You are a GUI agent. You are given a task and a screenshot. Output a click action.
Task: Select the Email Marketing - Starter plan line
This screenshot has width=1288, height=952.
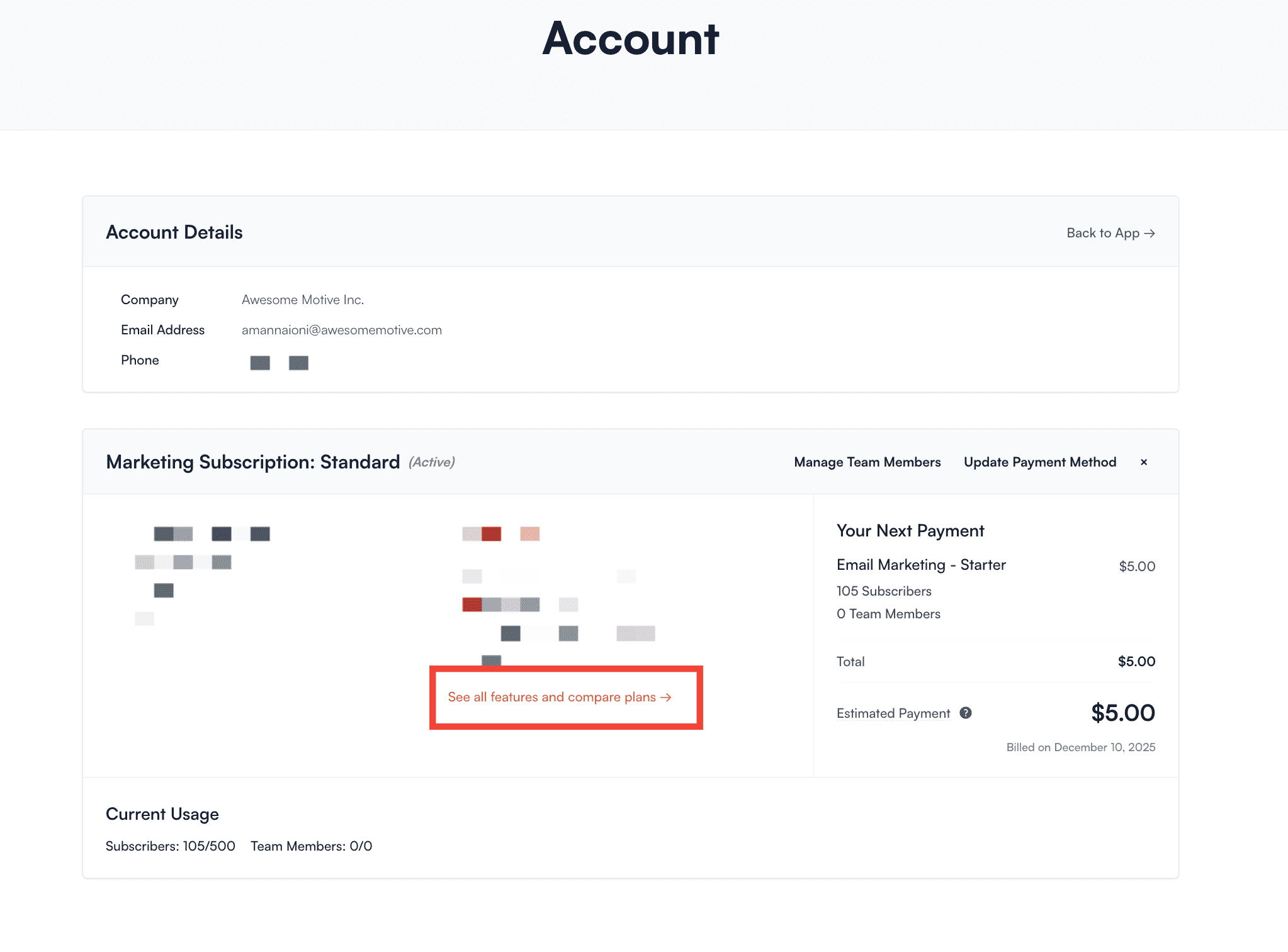point(921,565)
